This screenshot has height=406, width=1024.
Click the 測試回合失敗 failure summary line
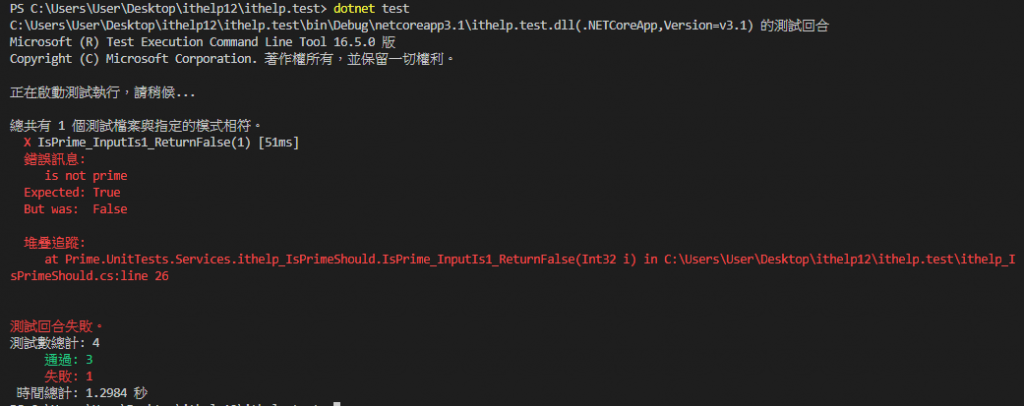(57, 326)
